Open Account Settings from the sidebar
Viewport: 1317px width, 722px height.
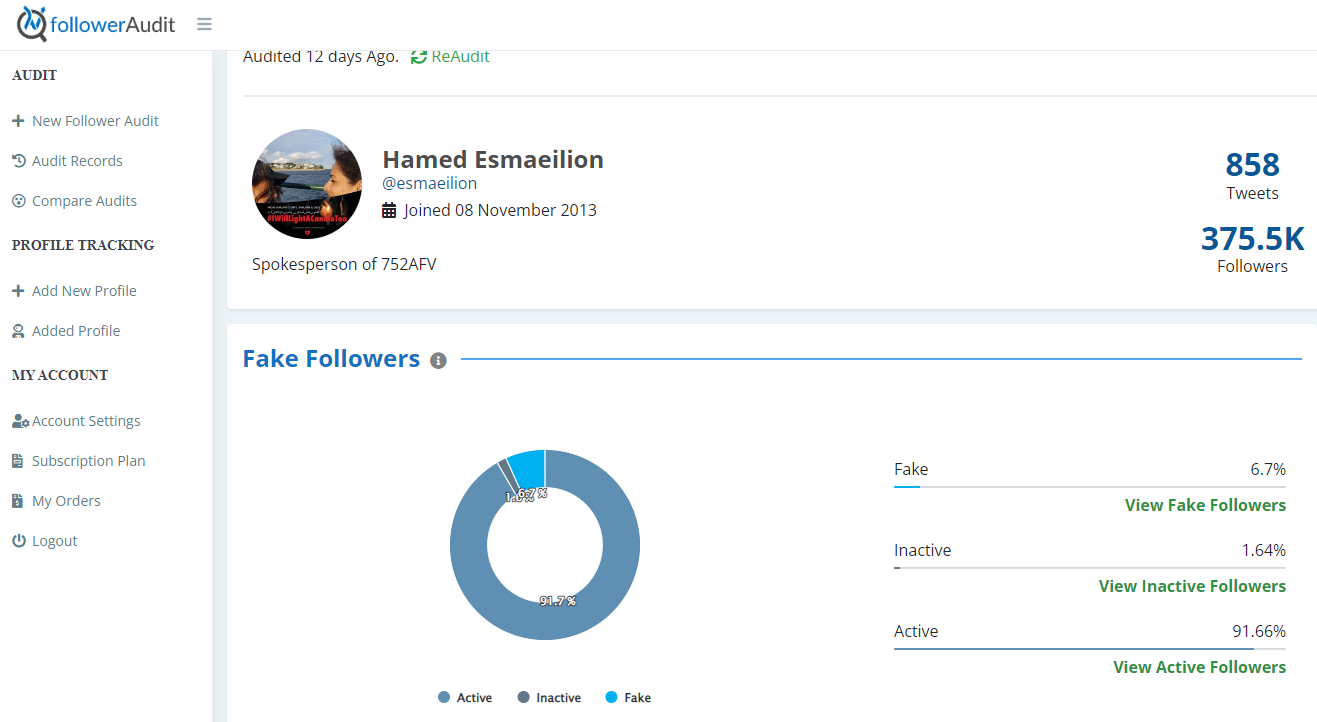pos(86,421)
